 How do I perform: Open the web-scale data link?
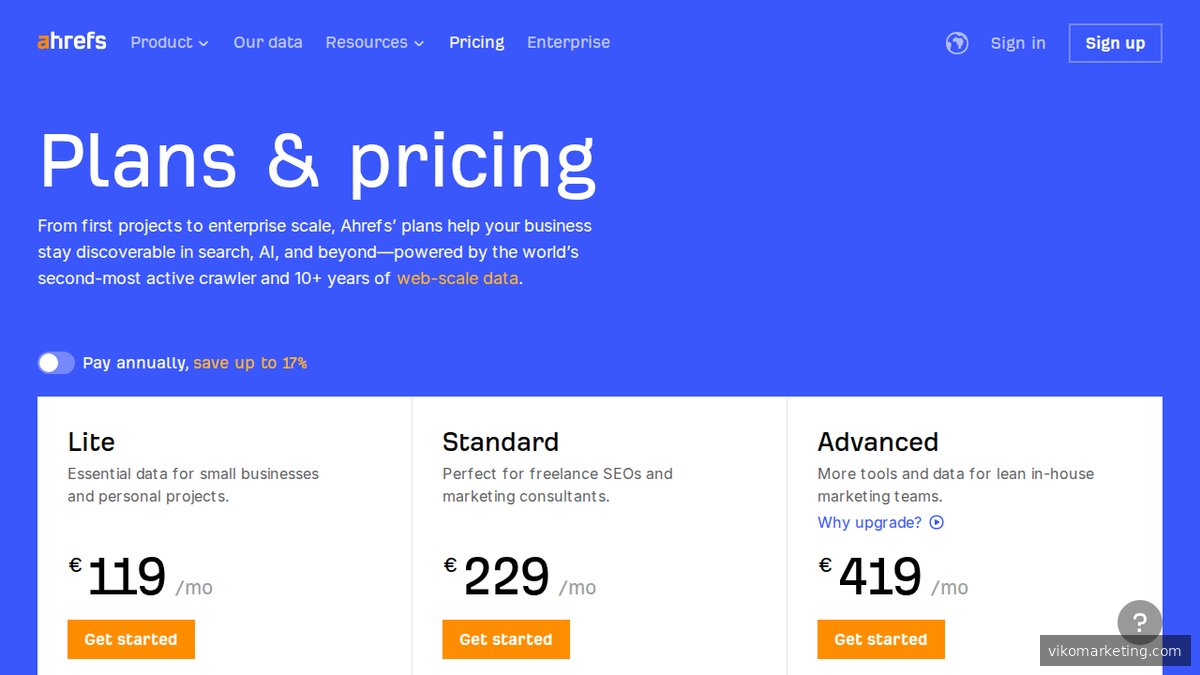[x=457, y=278]
